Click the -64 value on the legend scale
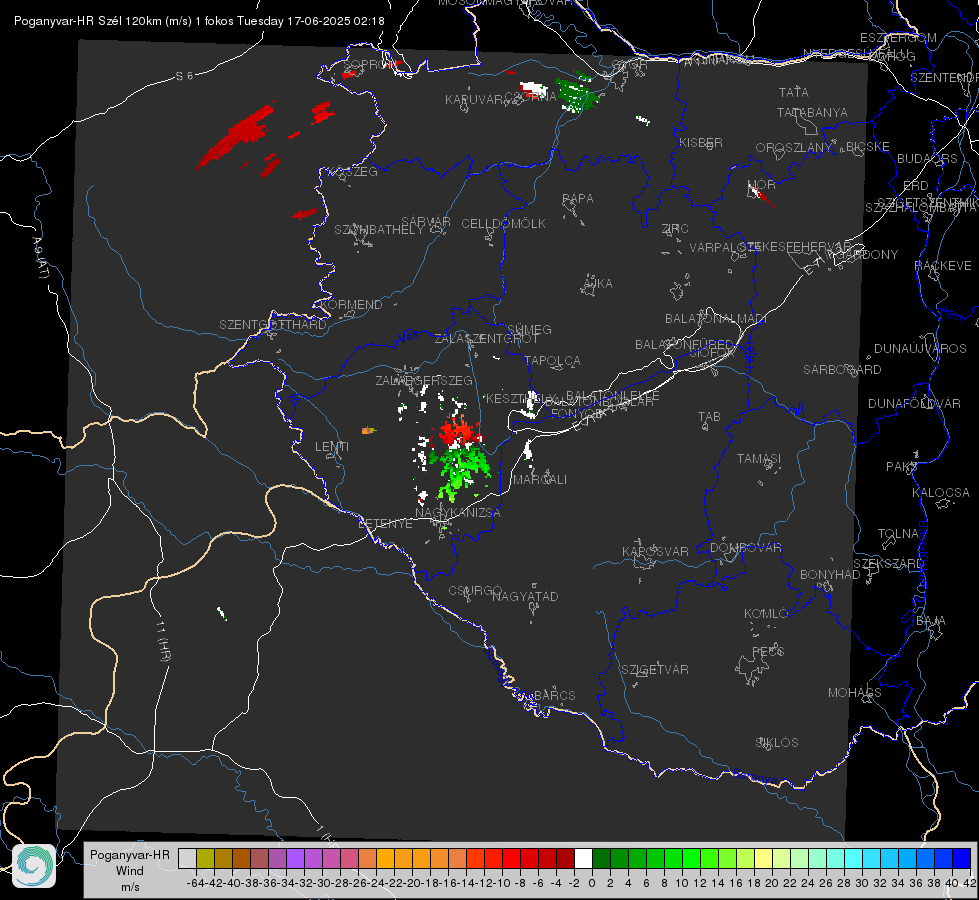979x900 pixels. click(x=195, y=883)
